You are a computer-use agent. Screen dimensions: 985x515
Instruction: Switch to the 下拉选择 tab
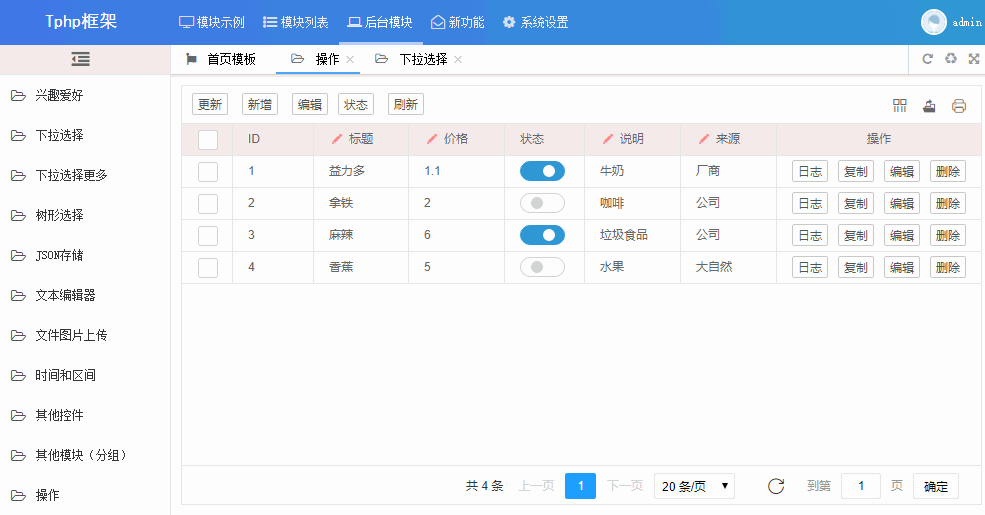tap(423, 59)
